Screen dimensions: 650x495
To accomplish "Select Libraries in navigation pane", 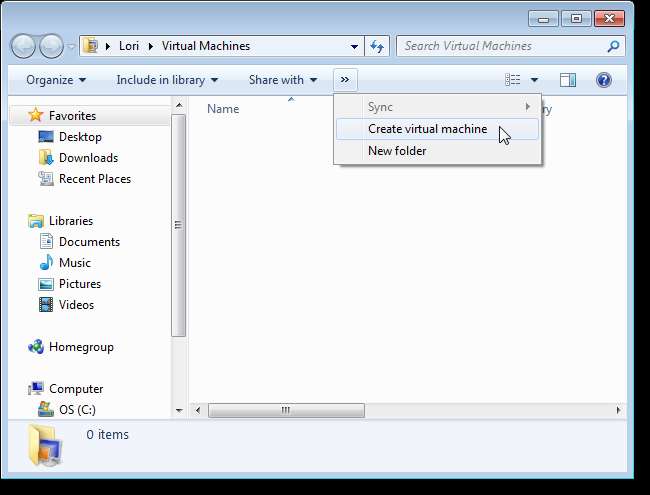I will point(70,221).
